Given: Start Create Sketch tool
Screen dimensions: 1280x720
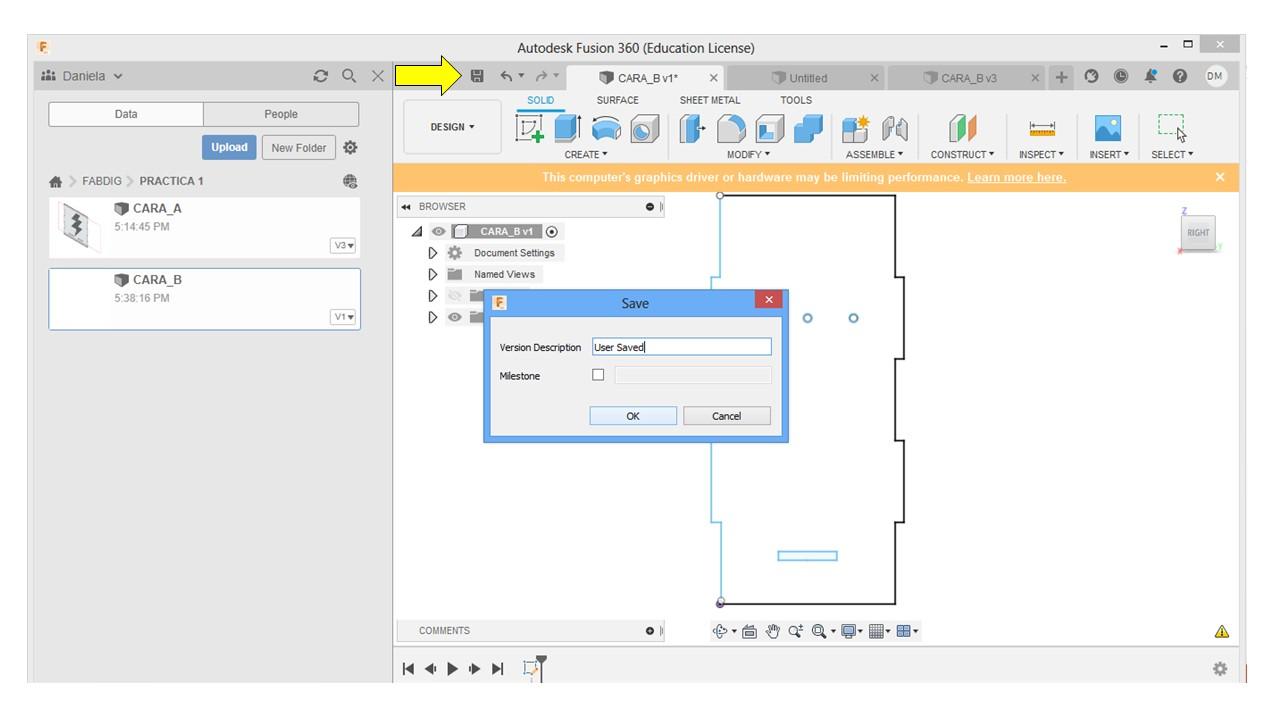Looking at the screenshot, I should (530, 129).
